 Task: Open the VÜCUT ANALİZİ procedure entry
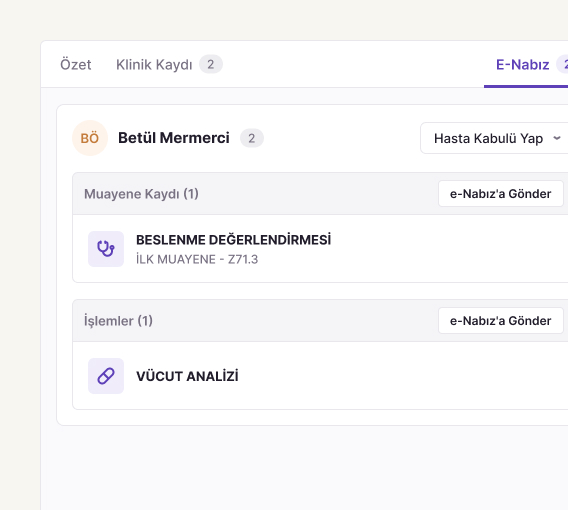click(x=187, y=376)
